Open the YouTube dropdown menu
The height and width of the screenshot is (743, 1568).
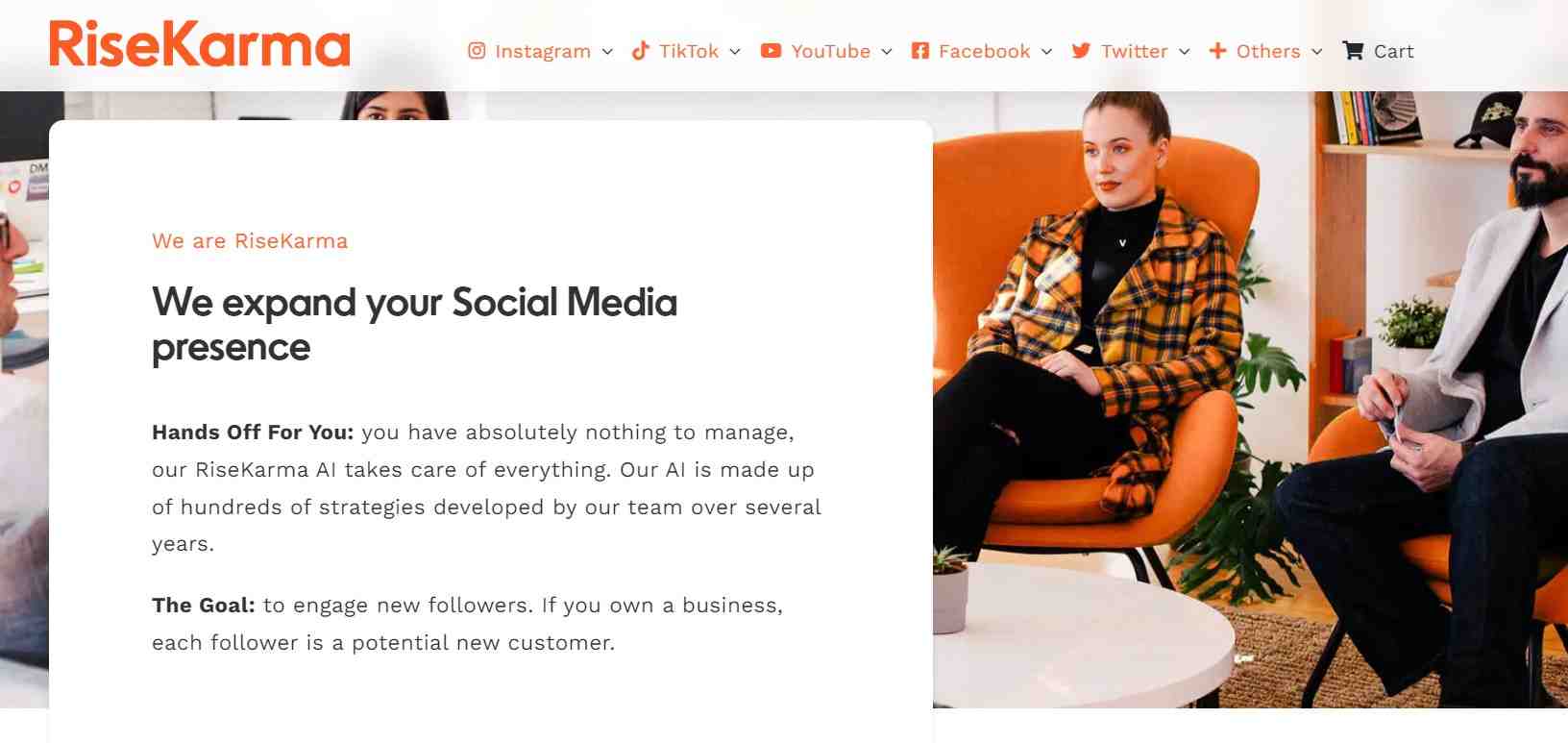(x=887, y=53)
